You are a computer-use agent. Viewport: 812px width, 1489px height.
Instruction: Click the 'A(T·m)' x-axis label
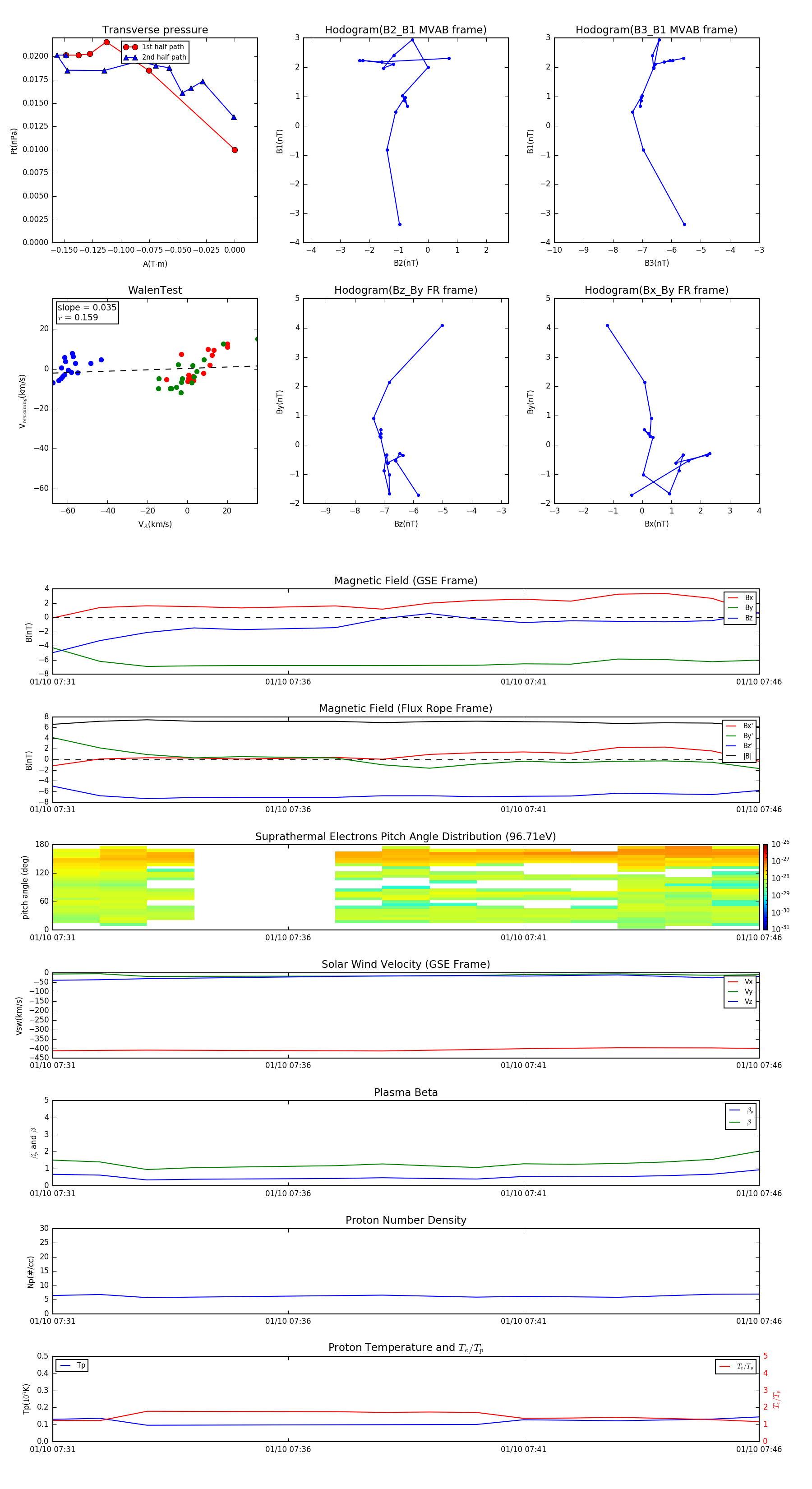(155, 264)
